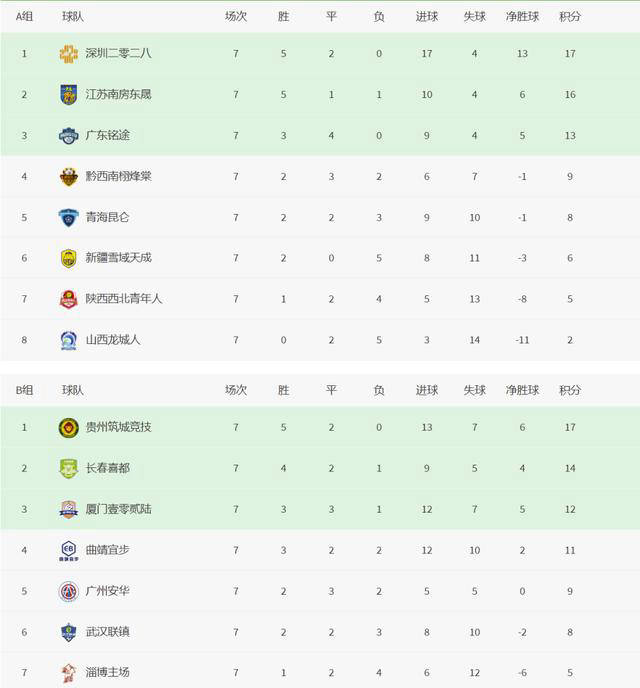Click the 陕西西北青年人 team logo

[x=68, y=299]
